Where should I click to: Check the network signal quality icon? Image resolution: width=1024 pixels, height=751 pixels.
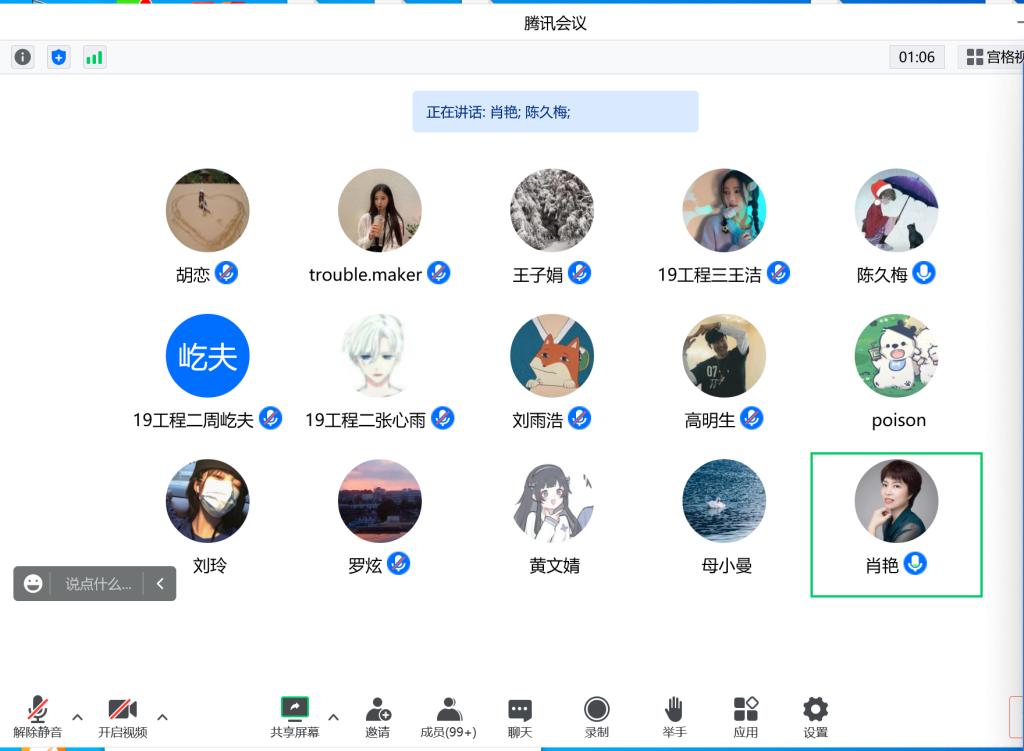click(x=94, y=57)
